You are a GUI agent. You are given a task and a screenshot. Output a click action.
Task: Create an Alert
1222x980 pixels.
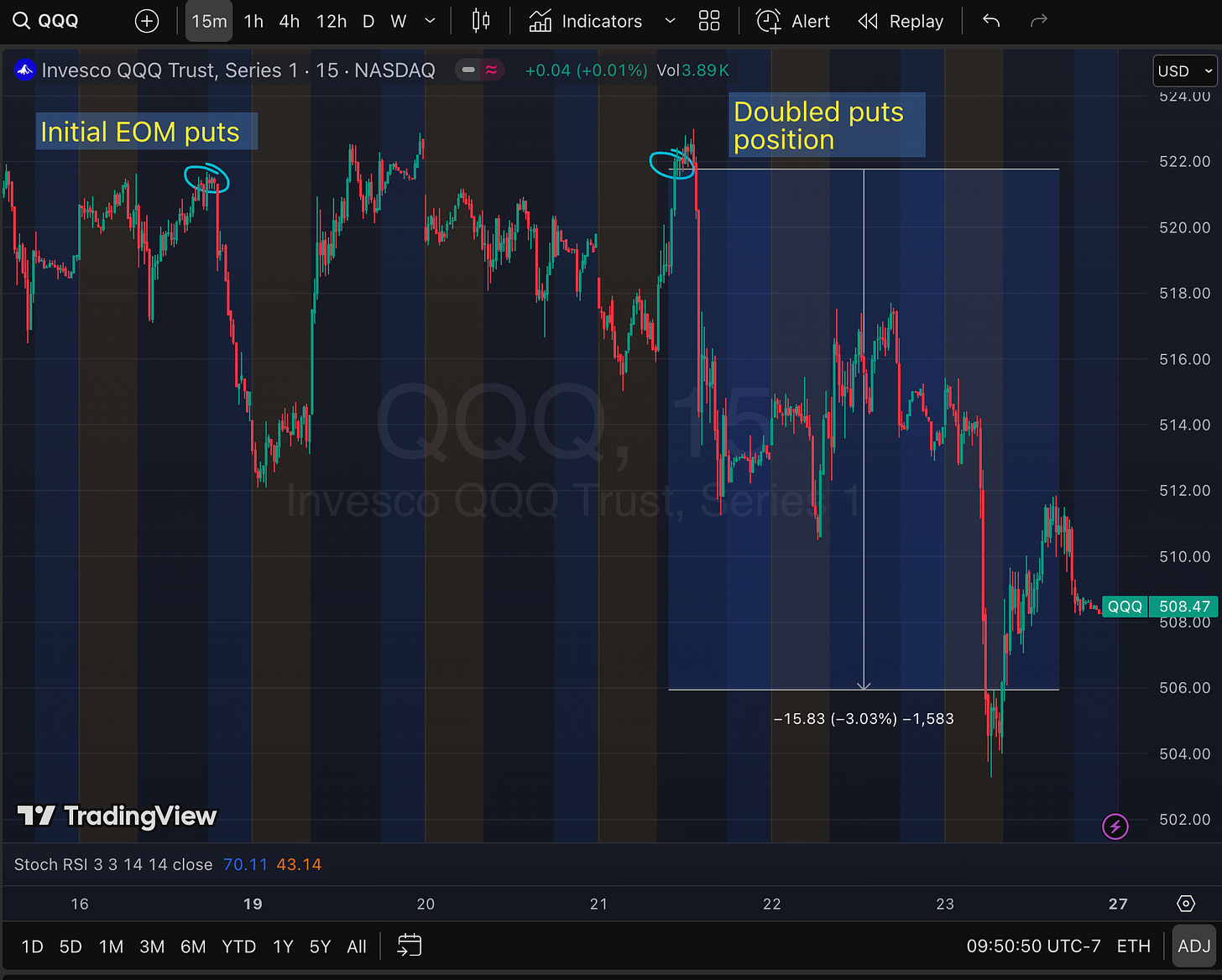coord(793,21)
